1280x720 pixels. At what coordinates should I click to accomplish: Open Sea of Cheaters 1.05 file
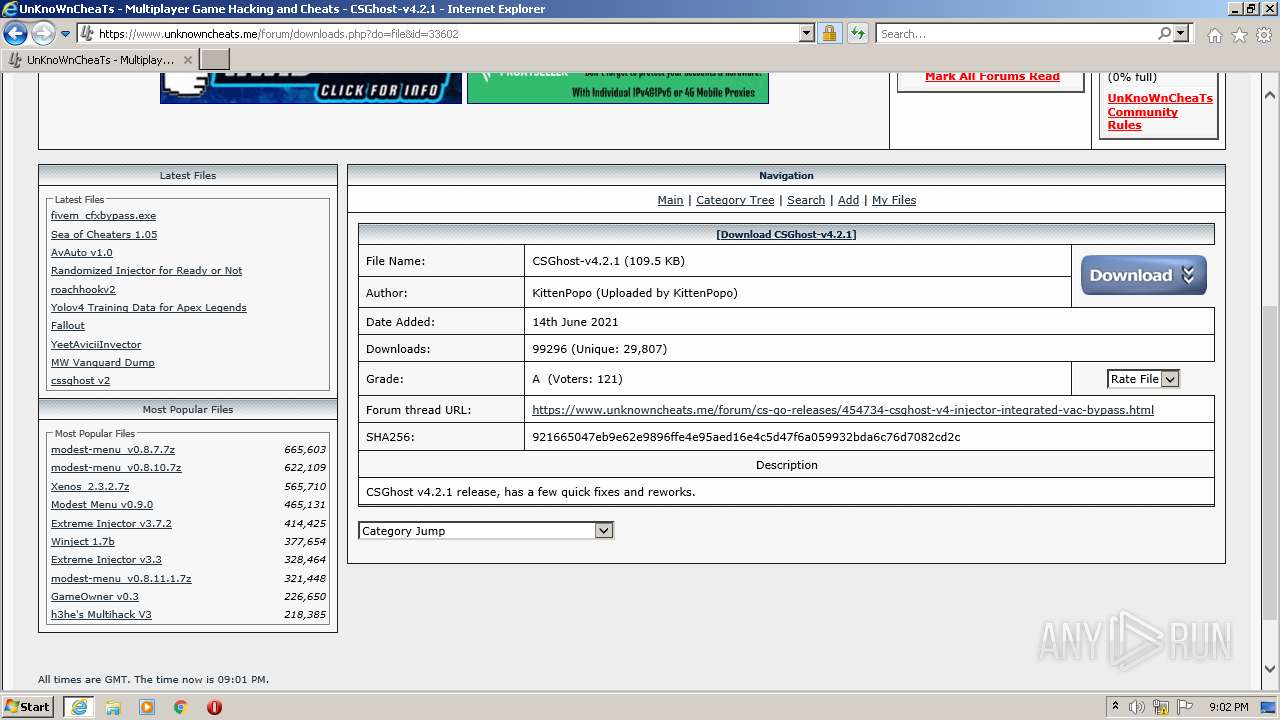[104, 234]
